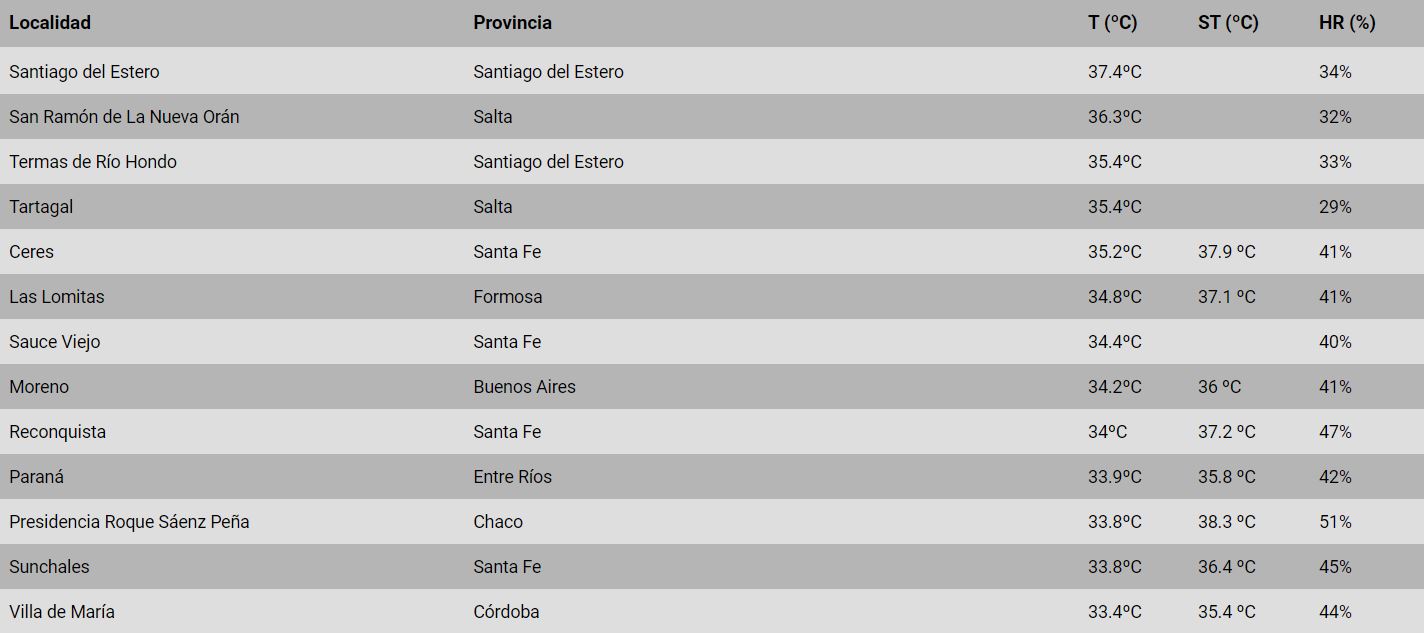1427x633 pixels.
Task: Open the Ceres locality entry
Action: point(31,252)
